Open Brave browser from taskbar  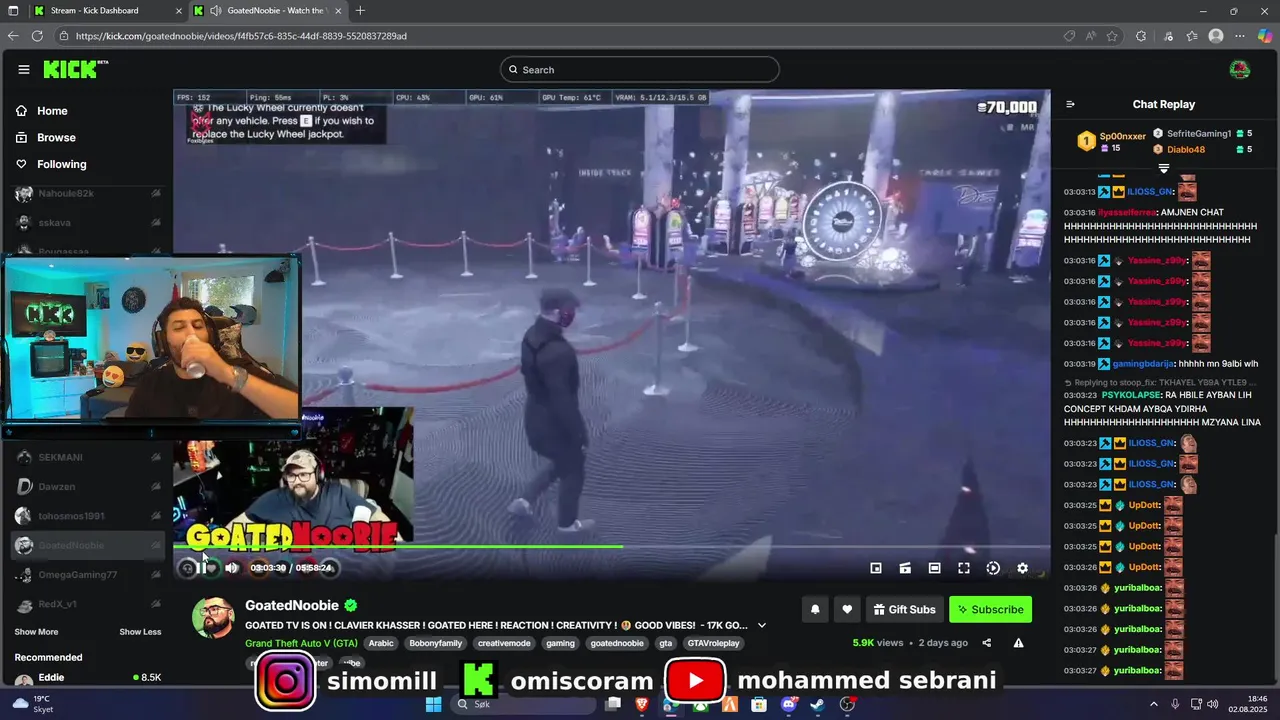coord(642,704)
